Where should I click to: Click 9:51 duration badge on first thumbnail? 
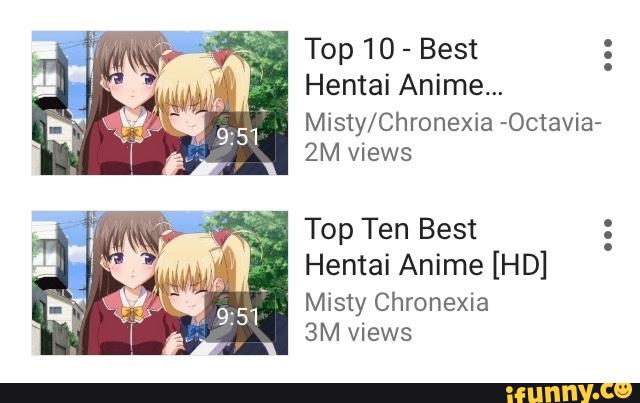click(238, 137)
